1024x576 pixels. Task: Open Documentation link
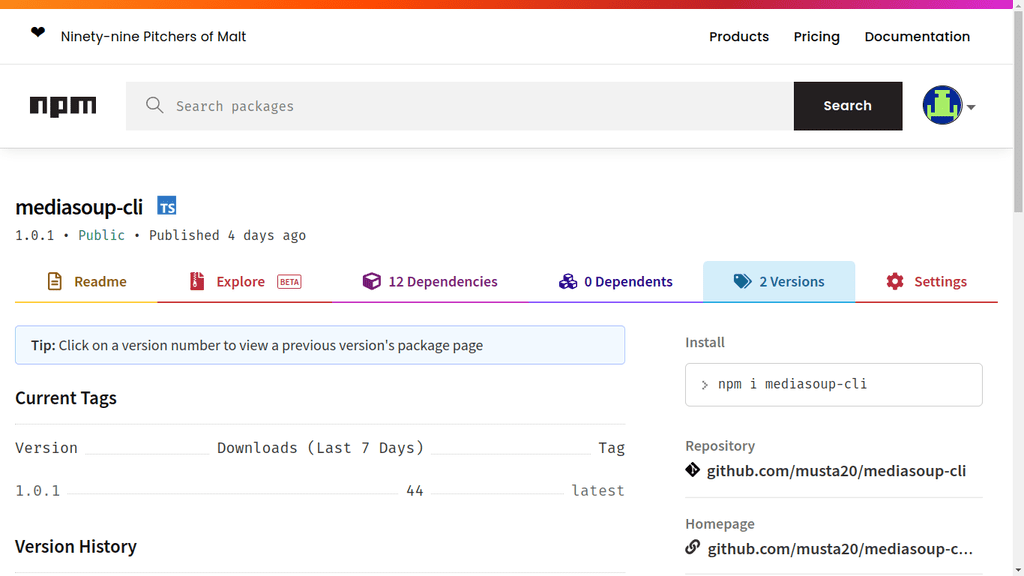click(x=917, y=37)
